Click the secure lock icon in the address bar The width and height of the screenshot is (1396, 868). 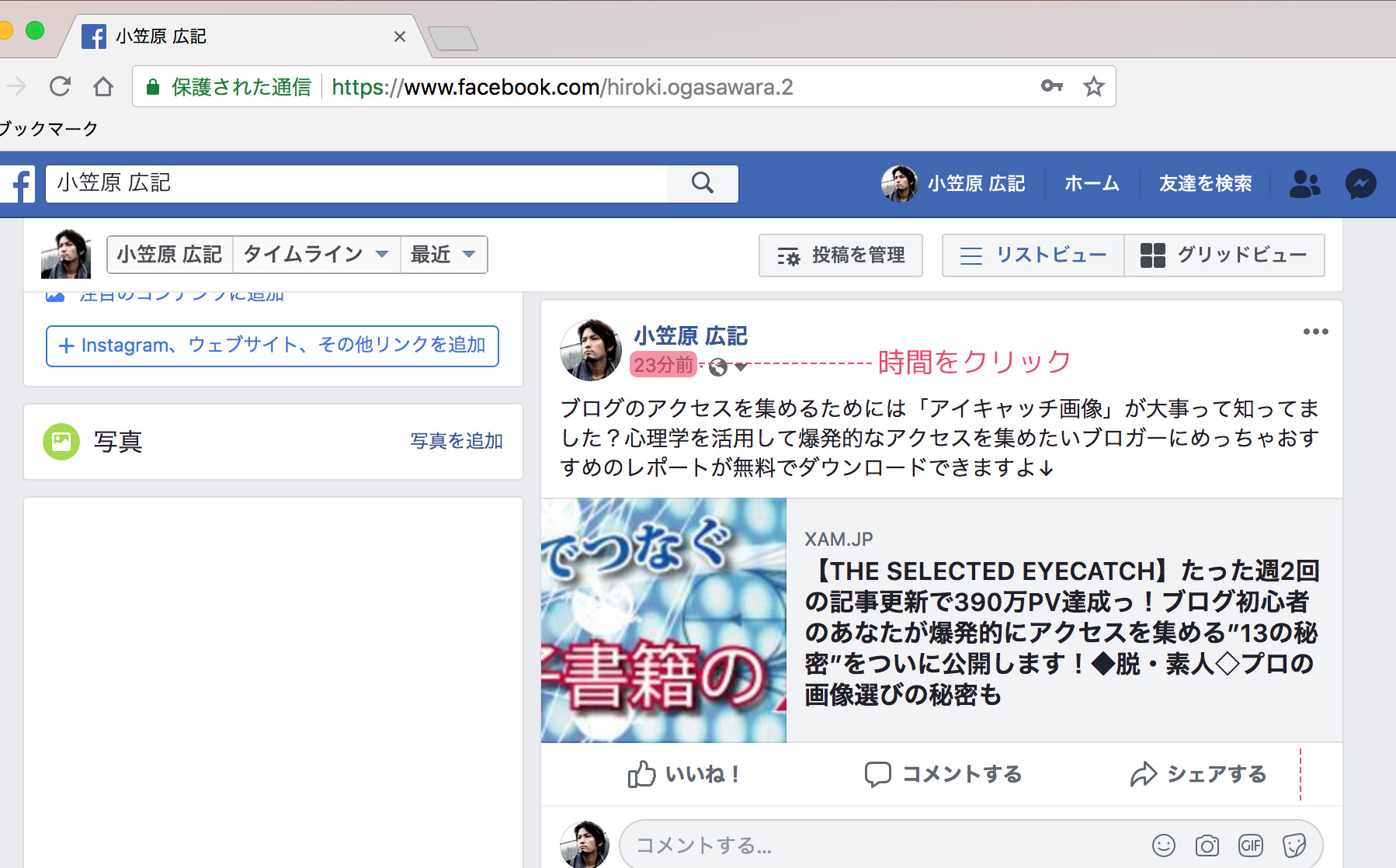click(153, 86)
